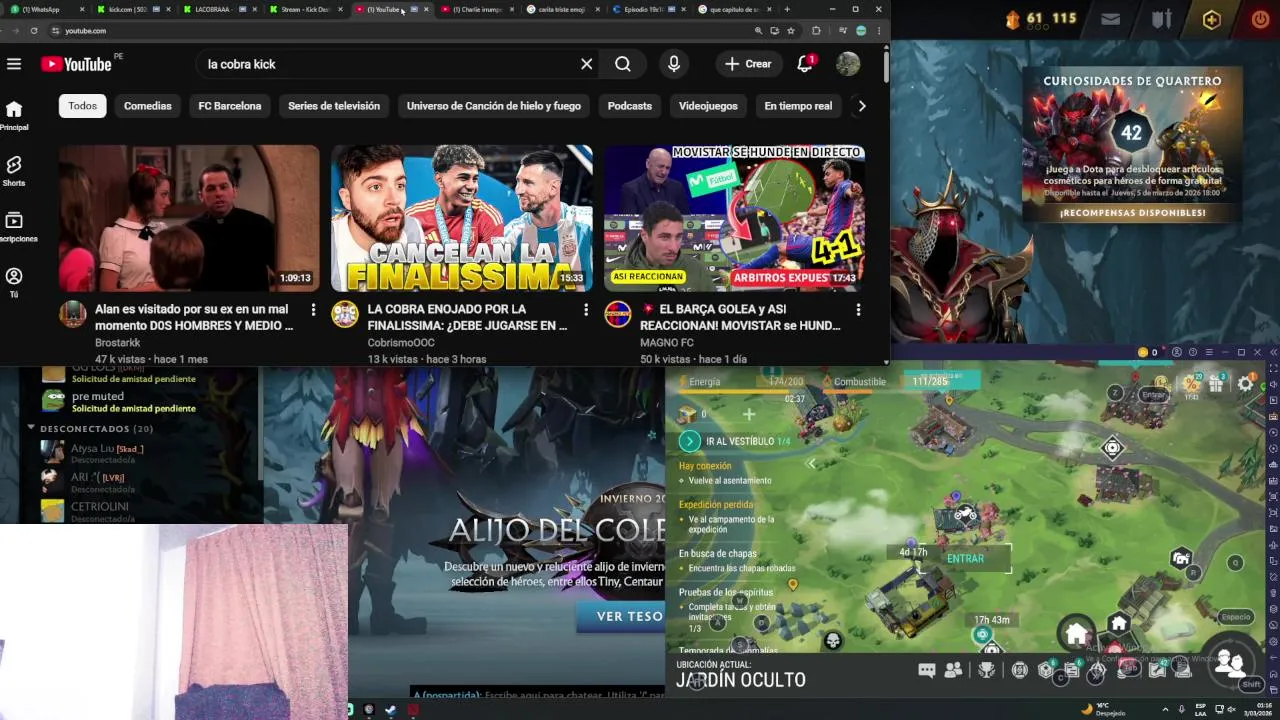The height and width of the screenshot is (720, 1280).
Task: Click the Dota power quit icon
Action: click(x=1260, y=18)
